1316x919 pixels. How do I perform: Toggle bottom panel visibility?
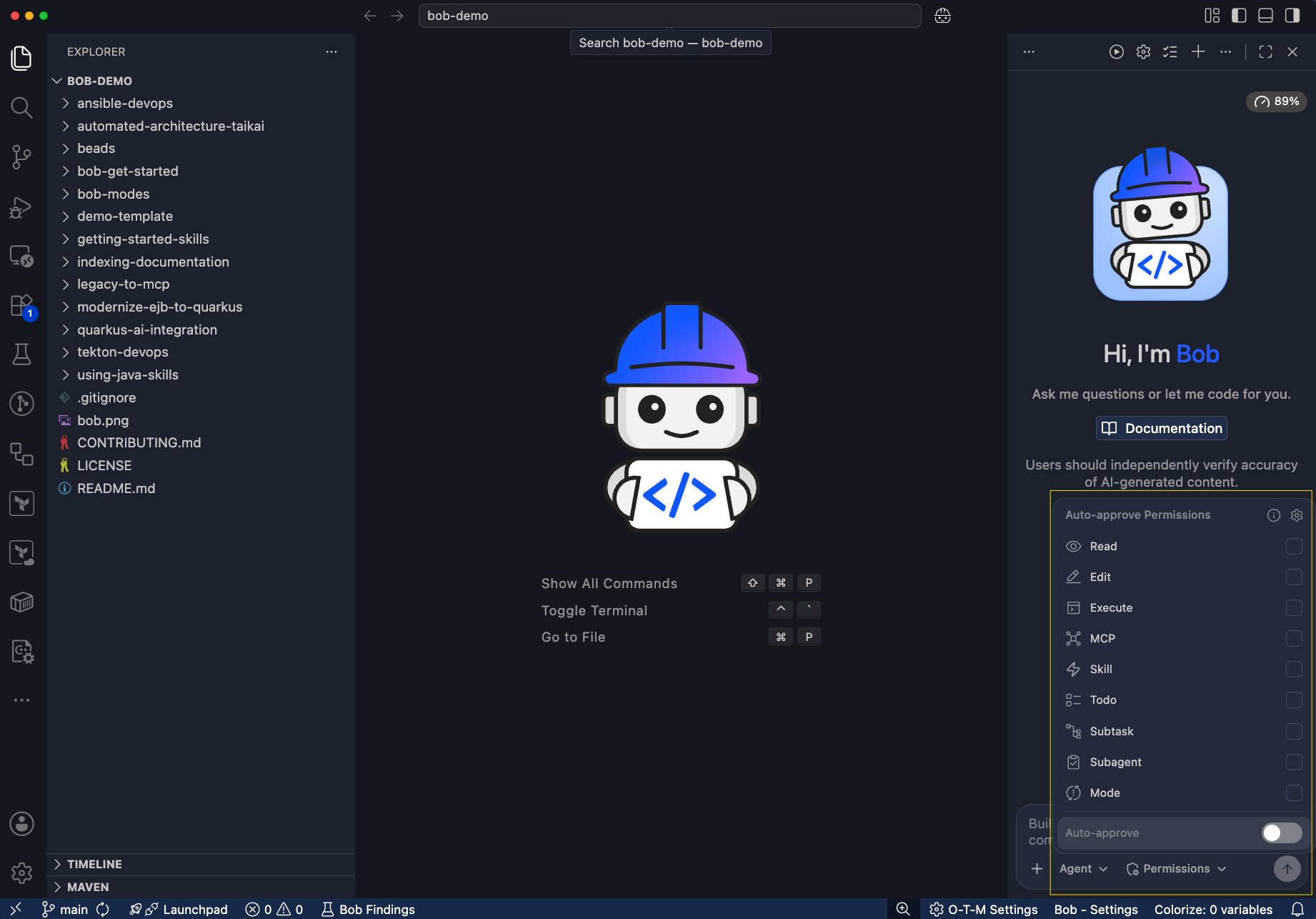1265,16
